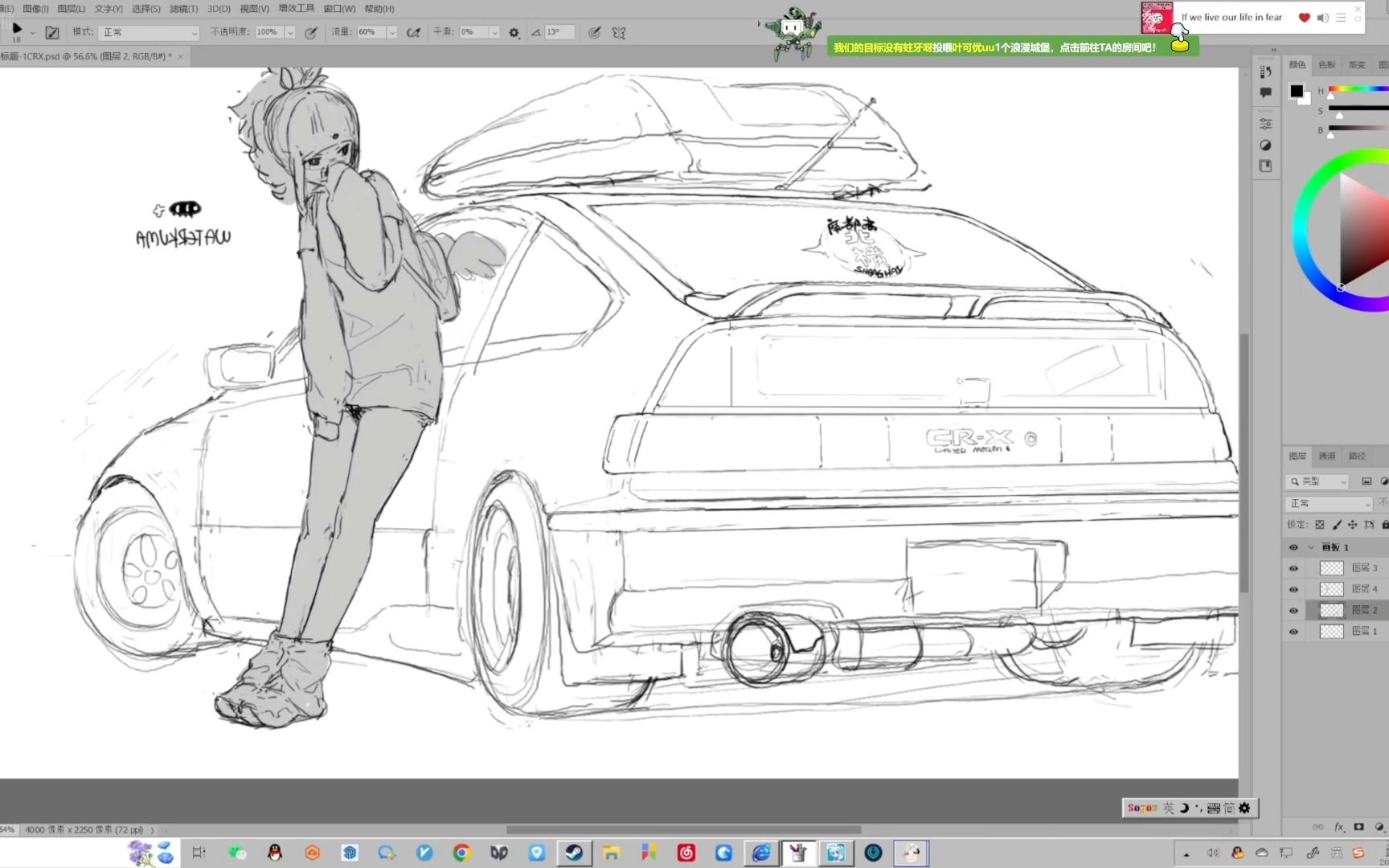This screenshot has width=1389, height=868.
Task: Open the 增效工具 menu
Action: (x=297, y=9)
